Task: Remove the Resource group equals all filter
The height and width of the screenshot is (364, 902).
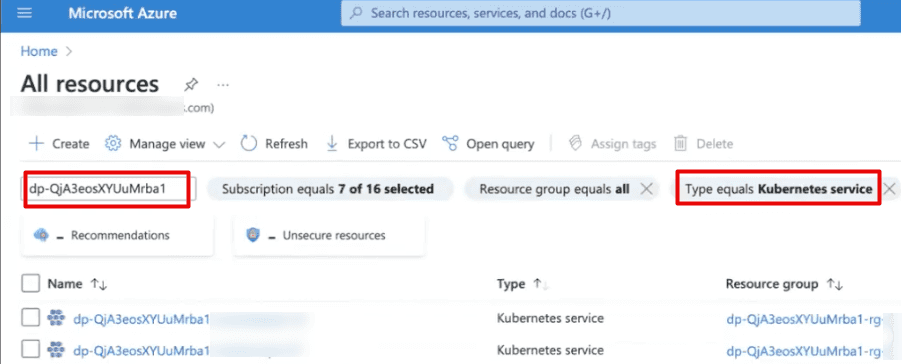Action: (647, 189)
